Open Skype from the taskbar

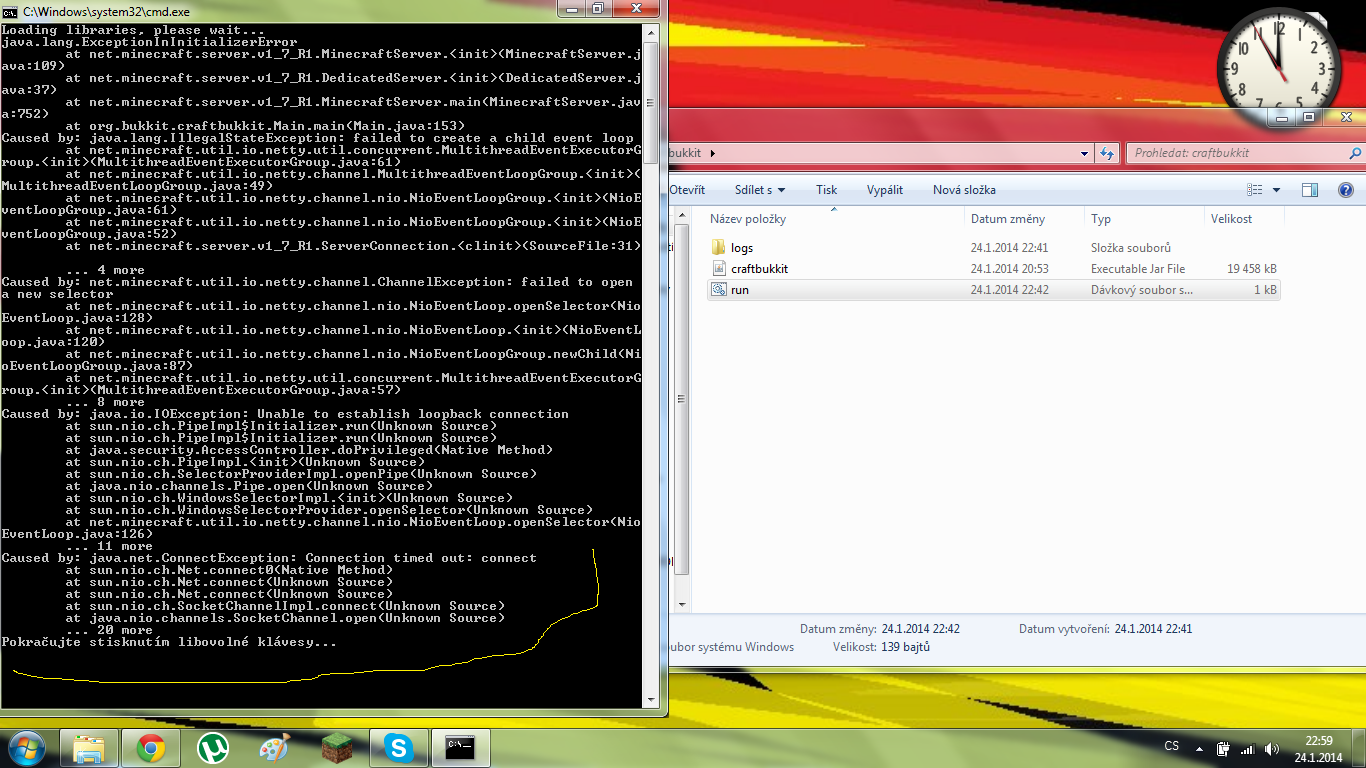pos(399,748)
